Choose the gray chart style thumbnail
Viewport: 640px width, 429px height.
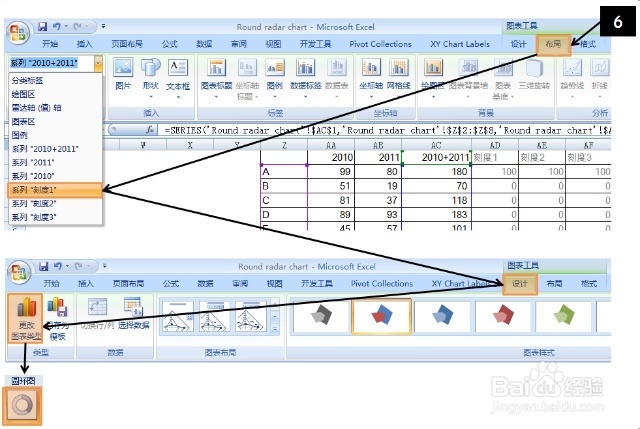coord(321,316)
